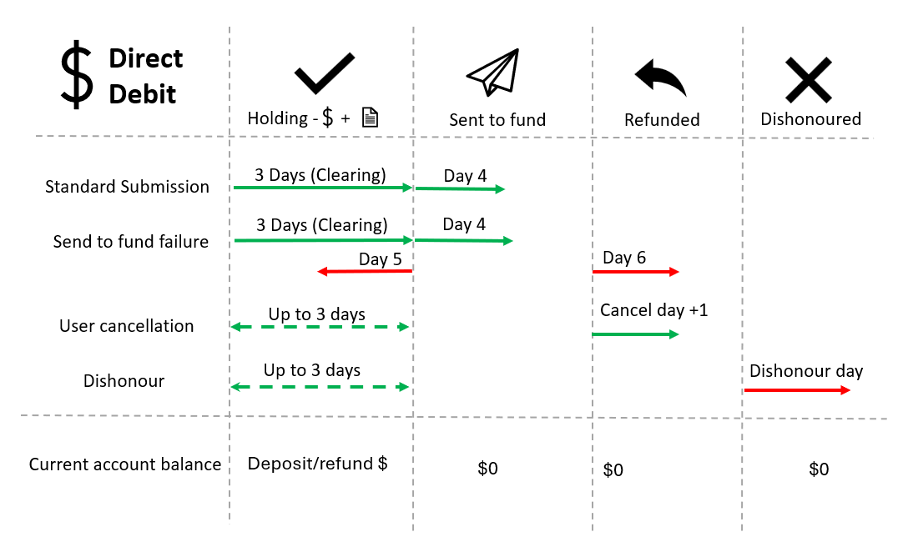Select the Standard Submission row label
Screen dimensions: 904x538
coord(127,187)
